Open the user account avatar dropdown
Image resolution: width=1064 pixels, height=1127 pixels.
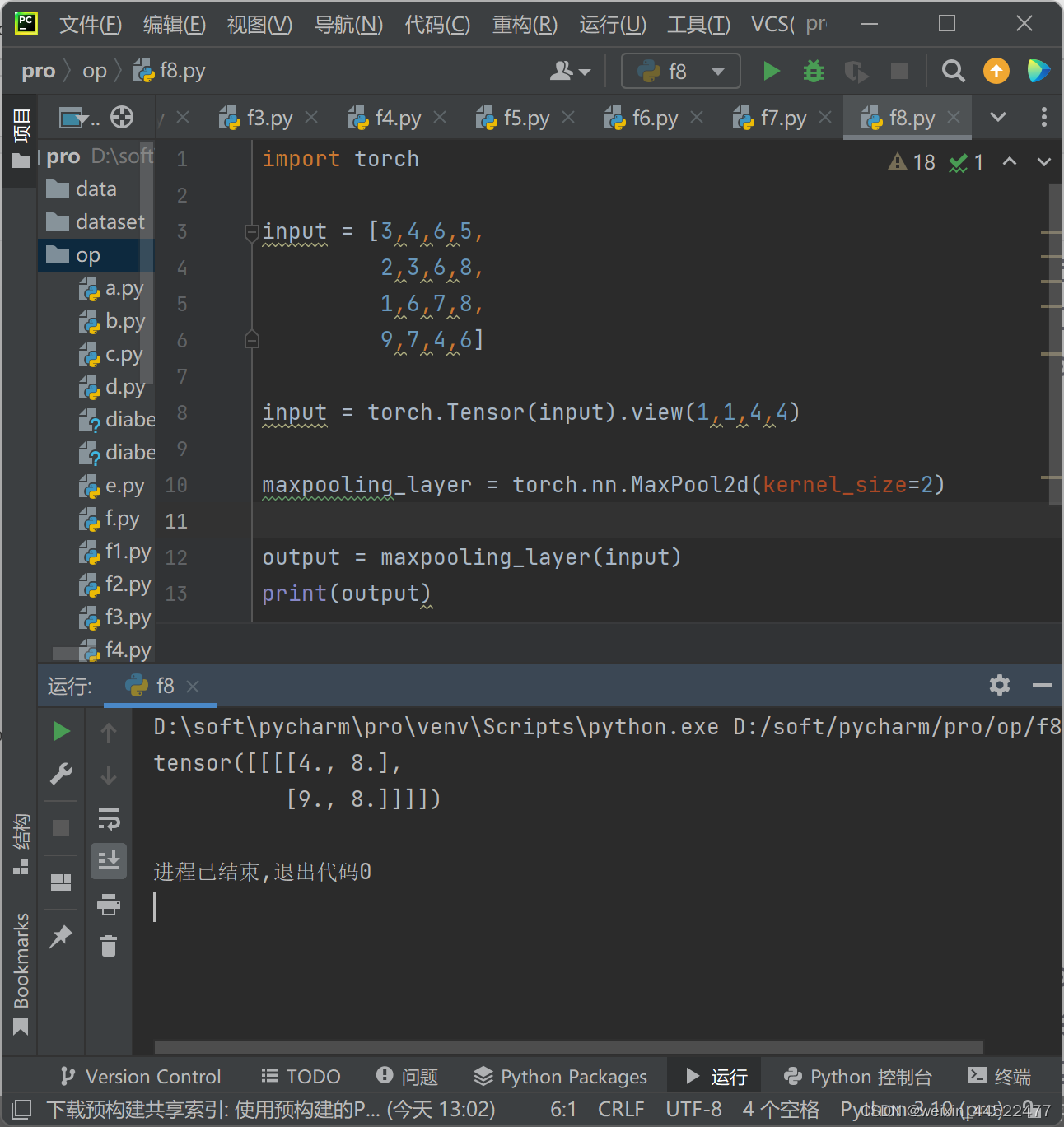pos(570,72)
